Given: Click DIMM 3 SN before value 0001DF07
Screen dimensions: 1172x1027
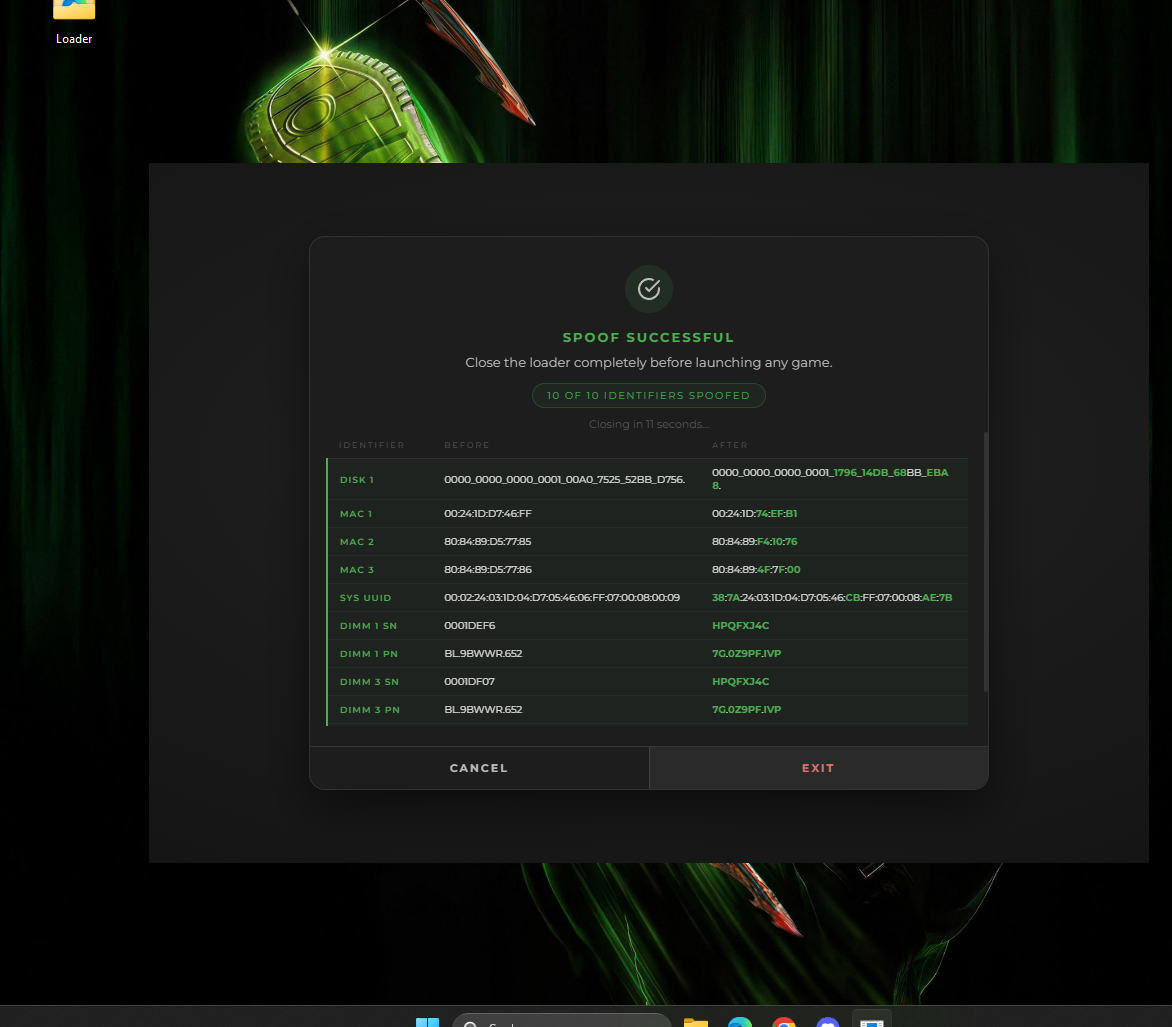Looking at the screenshot, I should click(x=469, y=682).
